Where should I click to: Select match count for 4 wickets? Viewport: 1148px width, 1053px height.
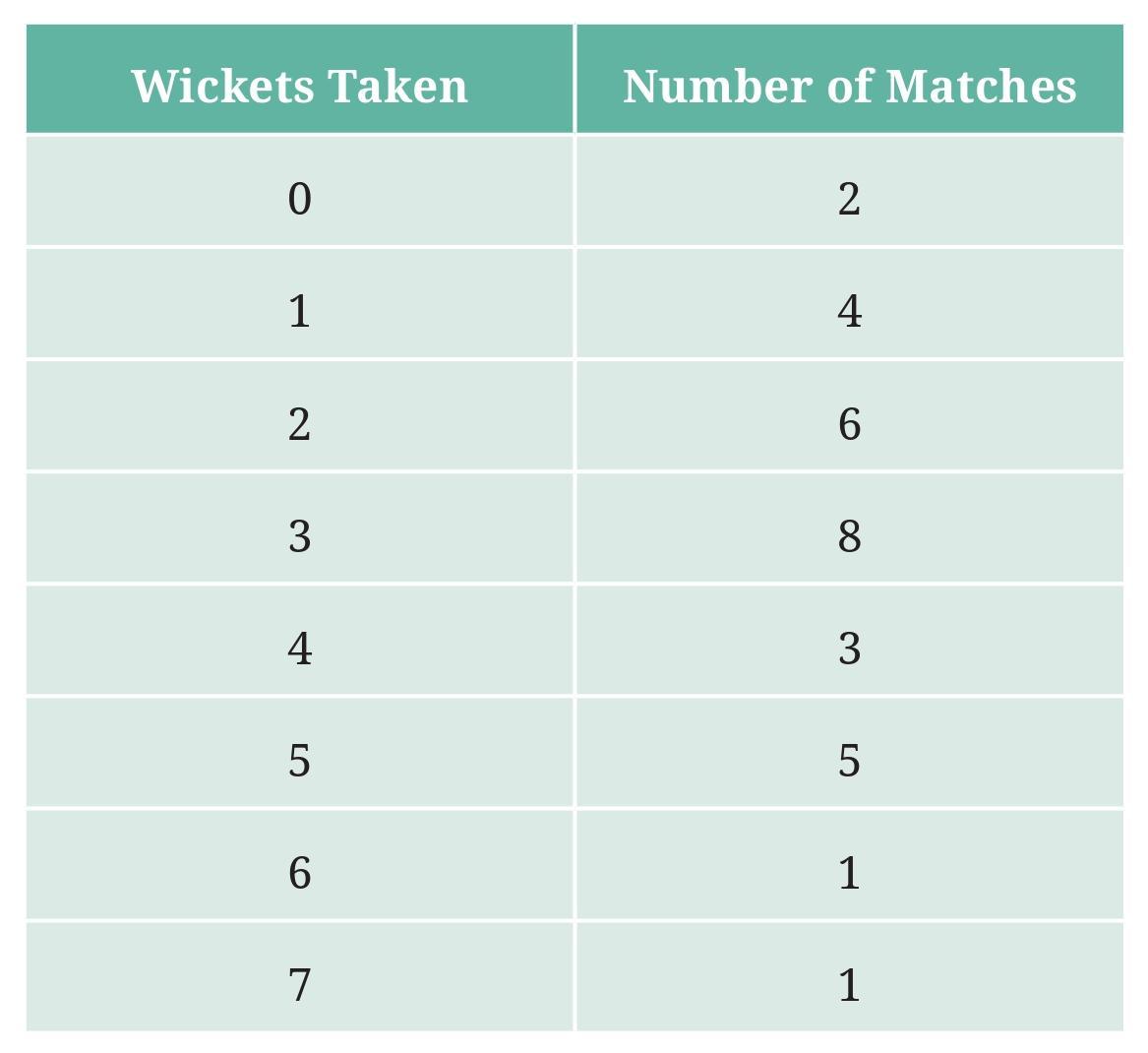coord(849,648)
